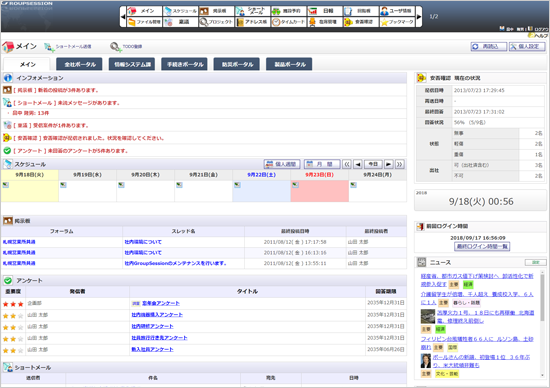Image resolution: width=550 pixels, height=388 pixels.
Task: Open the 稟議 menu item
Action: tap(181, 22)
